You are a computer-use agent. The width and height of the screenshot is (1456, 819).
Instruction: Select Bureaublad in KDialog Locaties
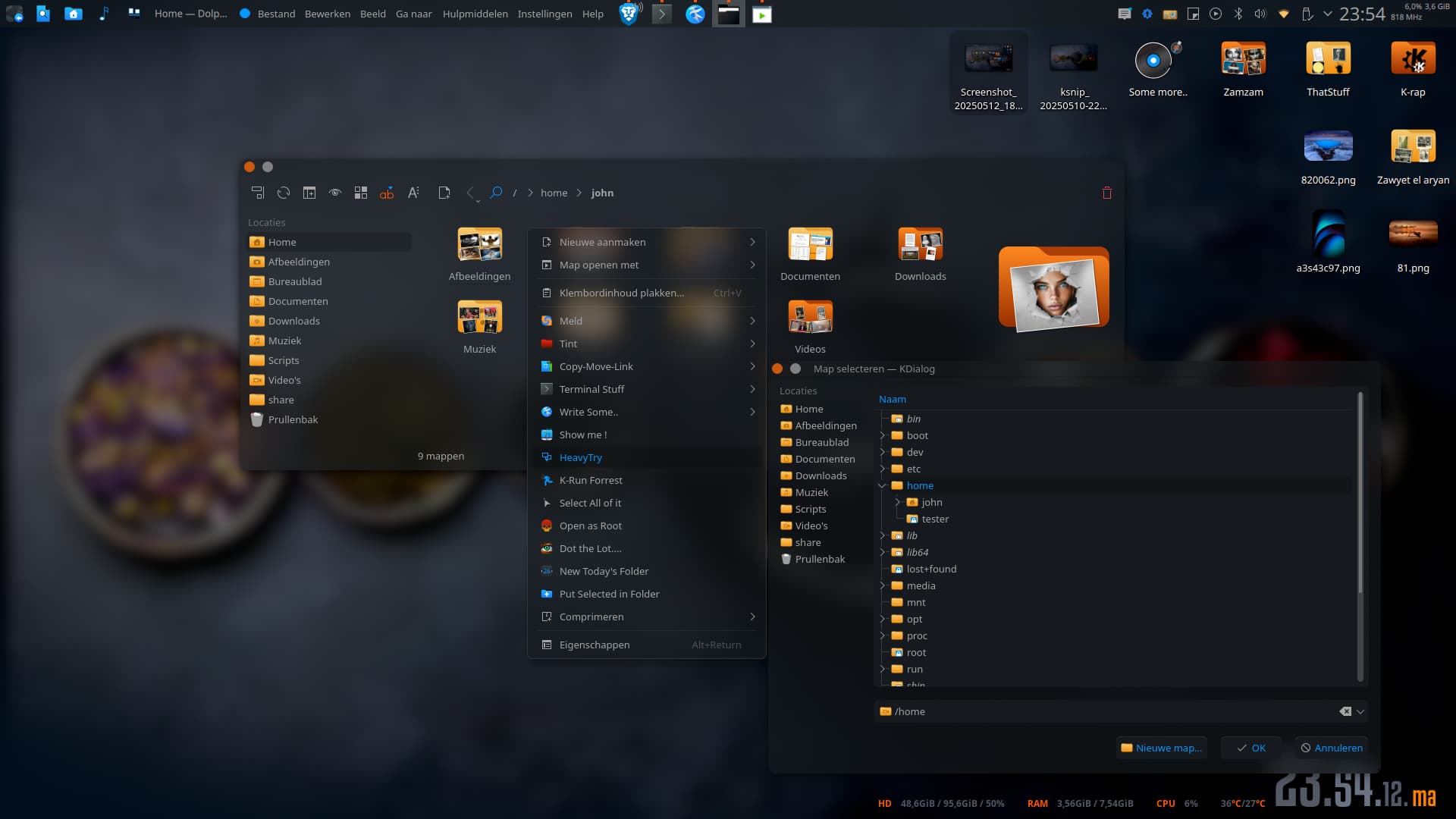click(822, 442)
